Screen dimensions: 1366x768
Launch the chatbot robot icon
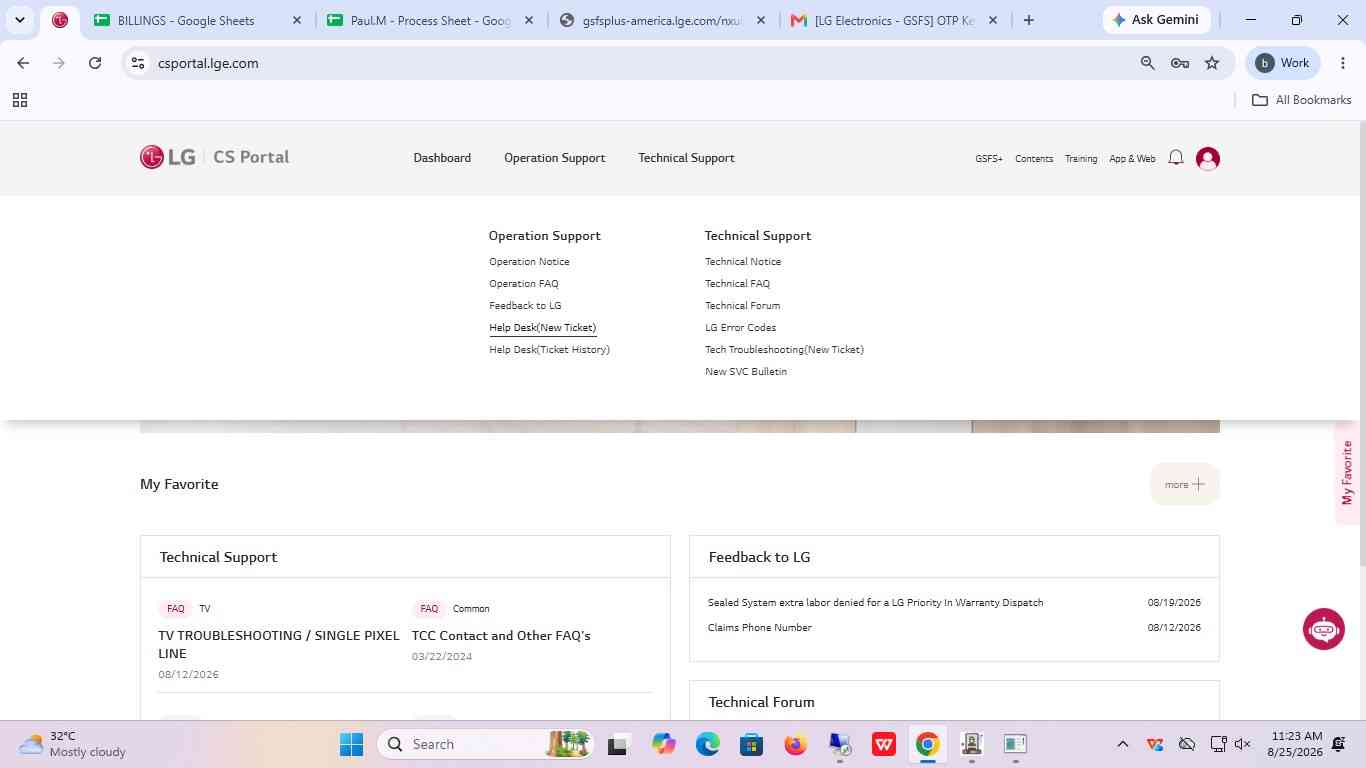coord(1324,629)
